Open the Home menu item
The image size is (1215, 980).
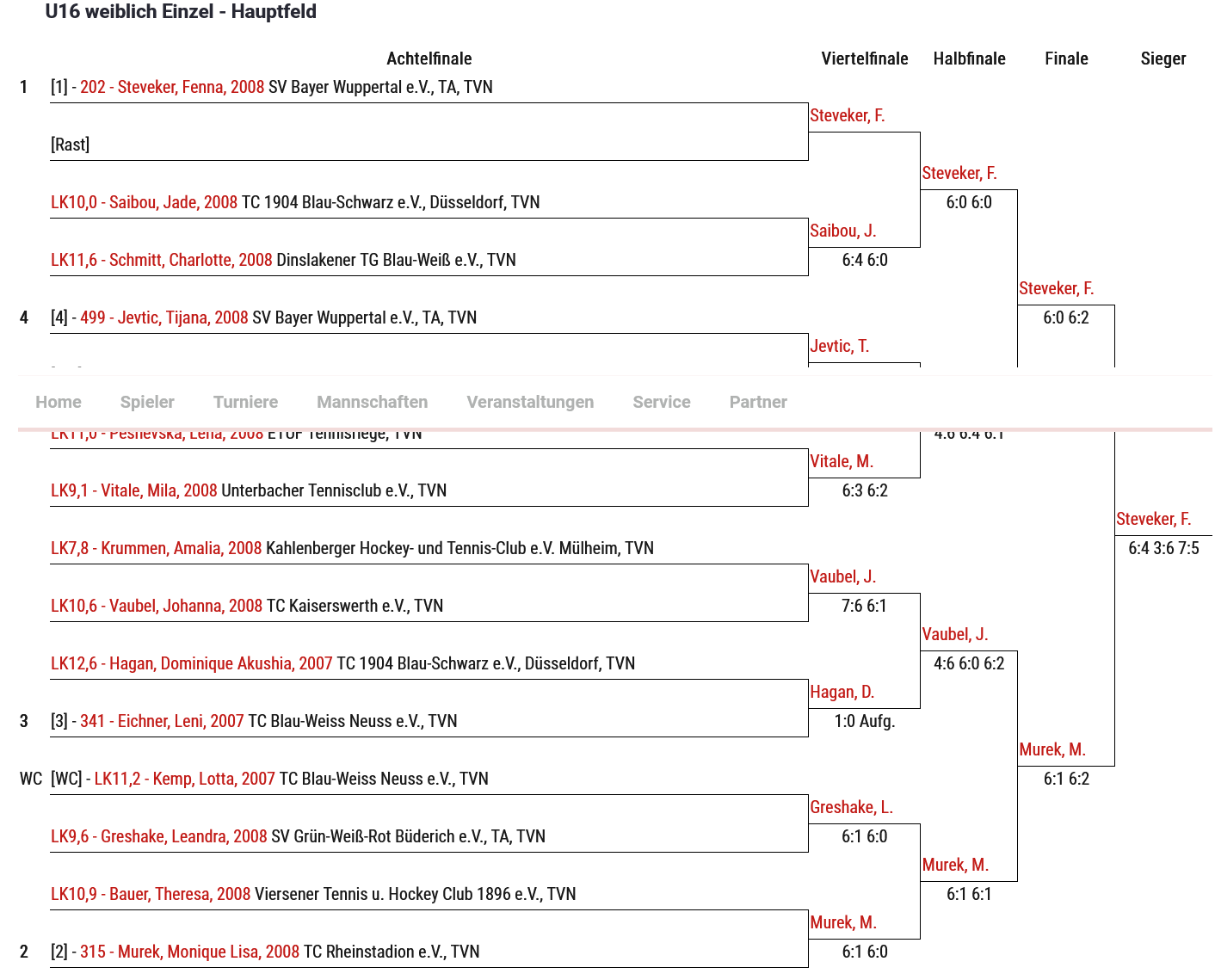point(59,402)
